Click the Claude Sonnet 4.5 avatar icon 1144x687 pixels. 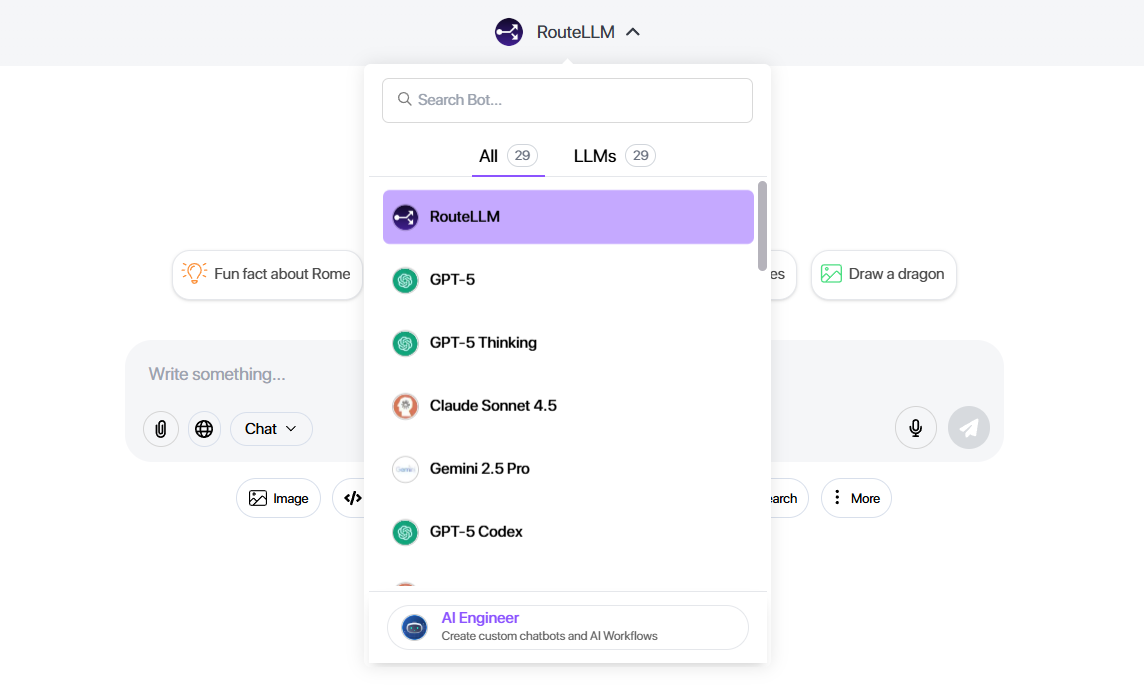(x=405, y=406)
